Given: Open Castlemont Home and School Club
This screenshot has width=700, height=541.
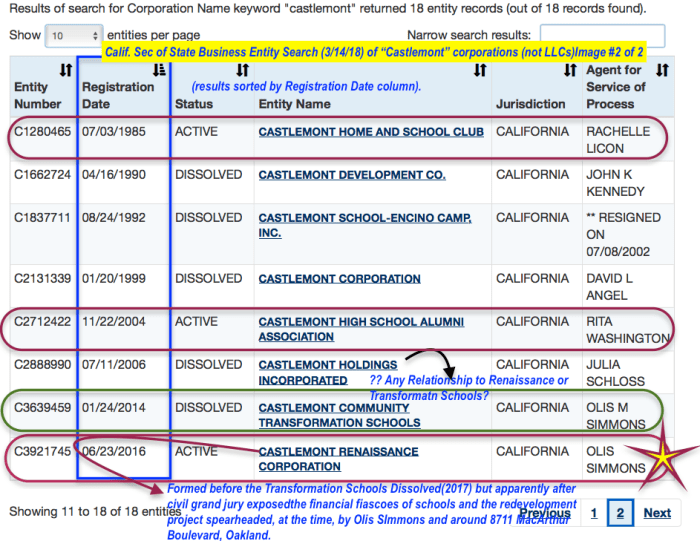Looking at the screenshot, I should (x=371, y=132).
